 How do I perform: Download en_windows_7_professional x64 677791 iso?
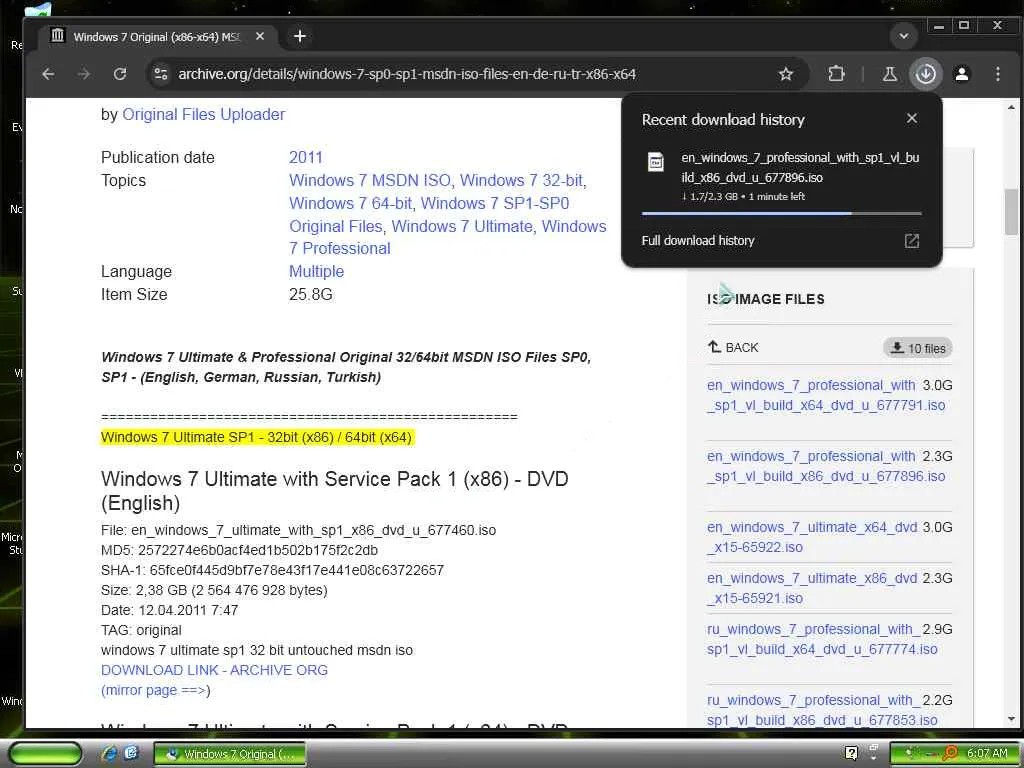(825, 395)
